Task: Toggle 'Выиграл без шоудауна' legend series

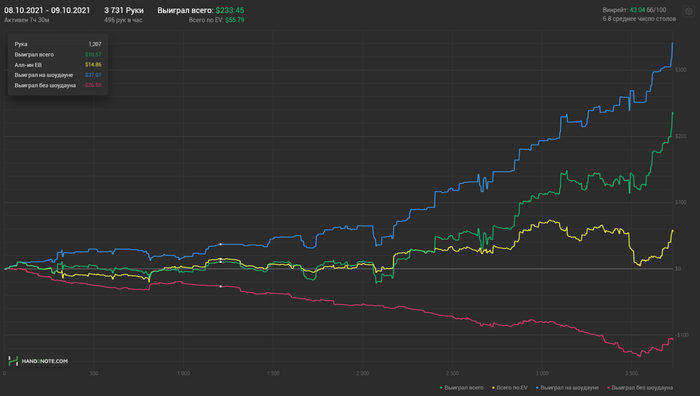Action: [640, 388]
